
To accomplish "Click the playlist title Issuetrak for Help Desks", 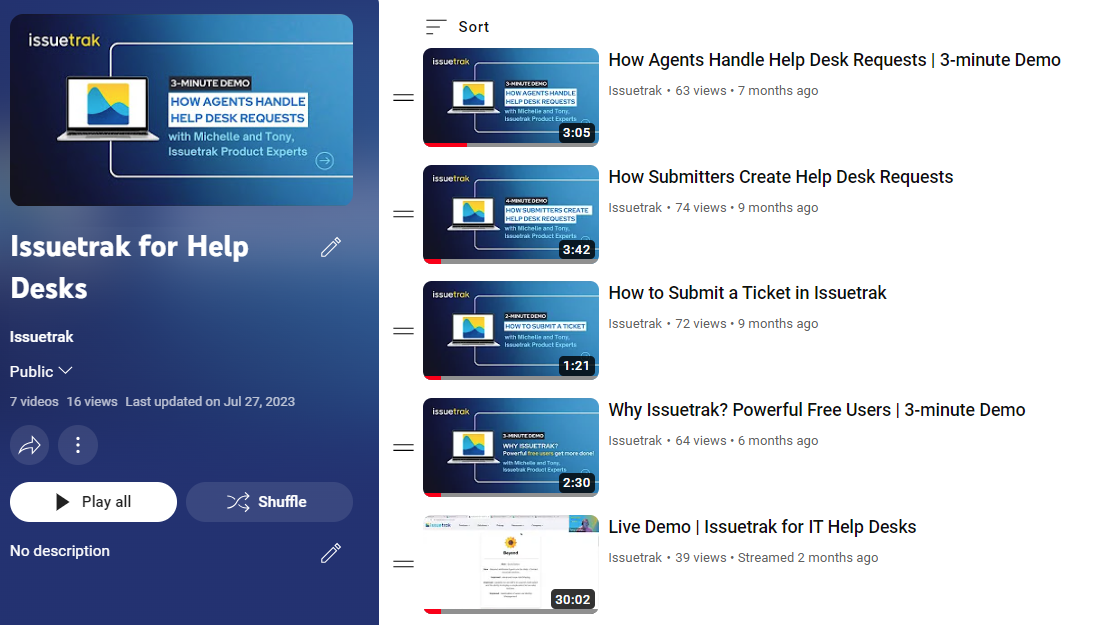I will coord(130,268).
